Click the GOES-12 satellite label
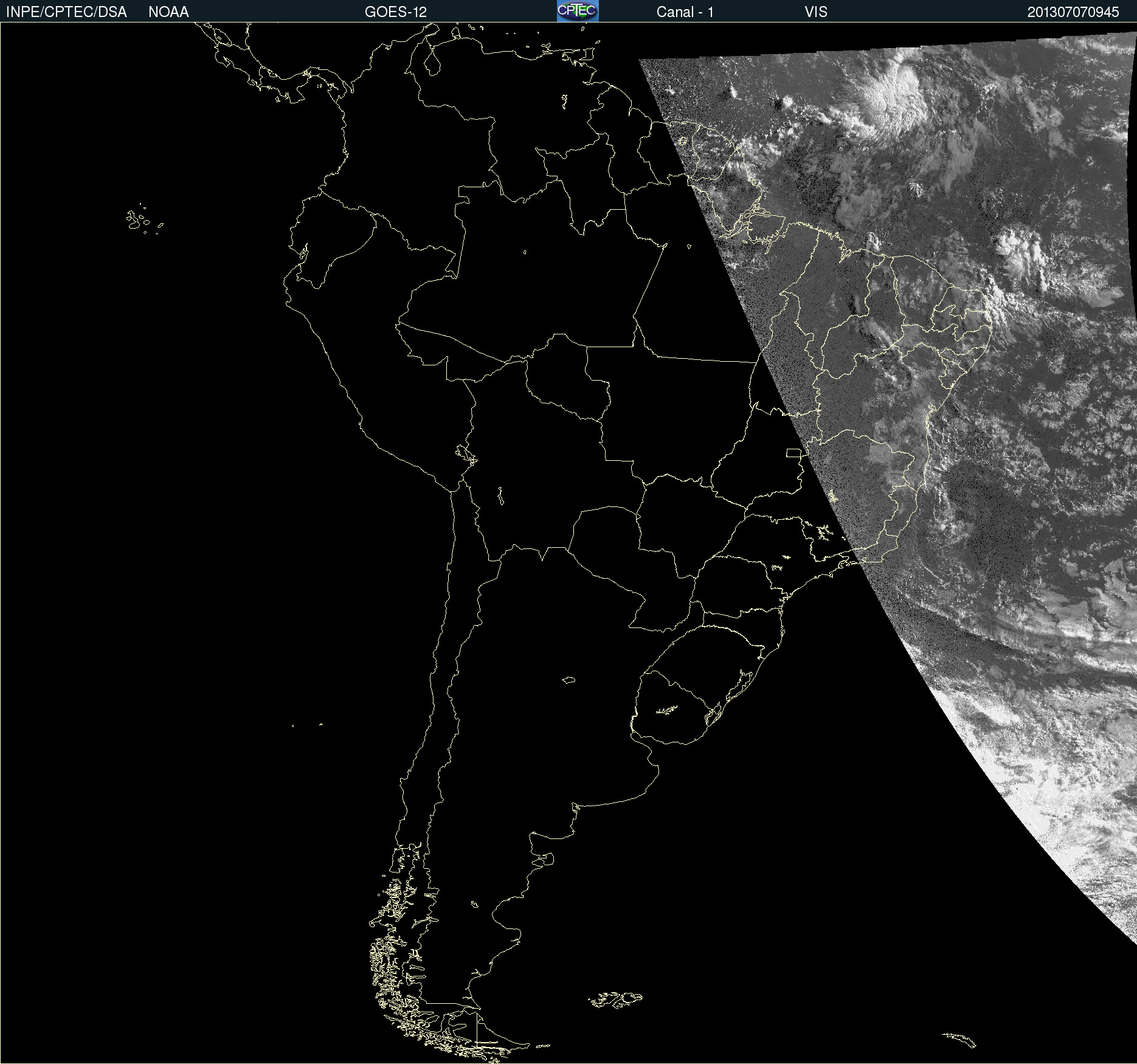Viewport: 1137px width, 1064px height. (x=396, y=12)
